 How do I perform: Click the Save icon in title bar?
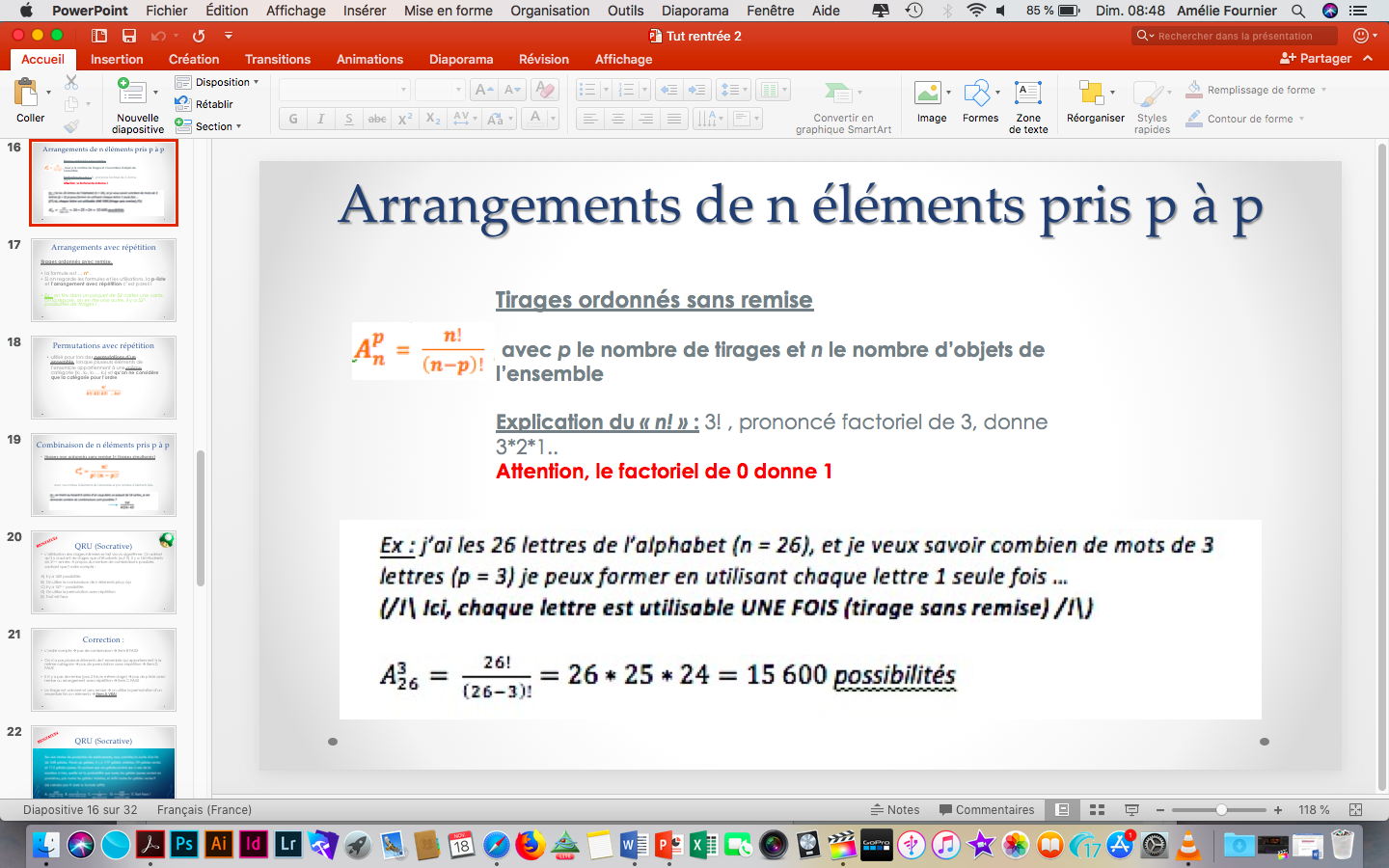click(x=128, y=36)
